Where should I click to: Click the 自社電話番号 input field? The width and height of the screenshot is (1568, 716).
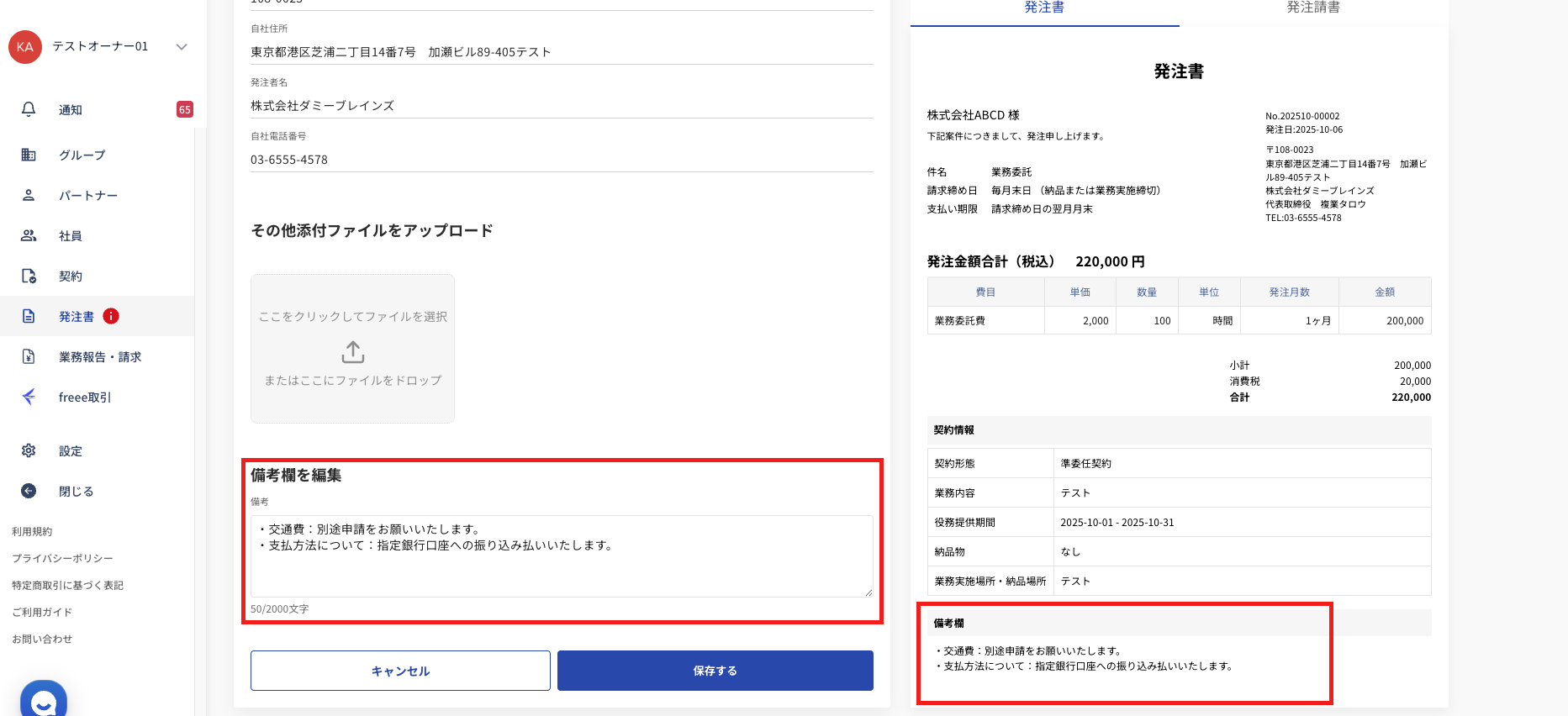click(562, 160)
